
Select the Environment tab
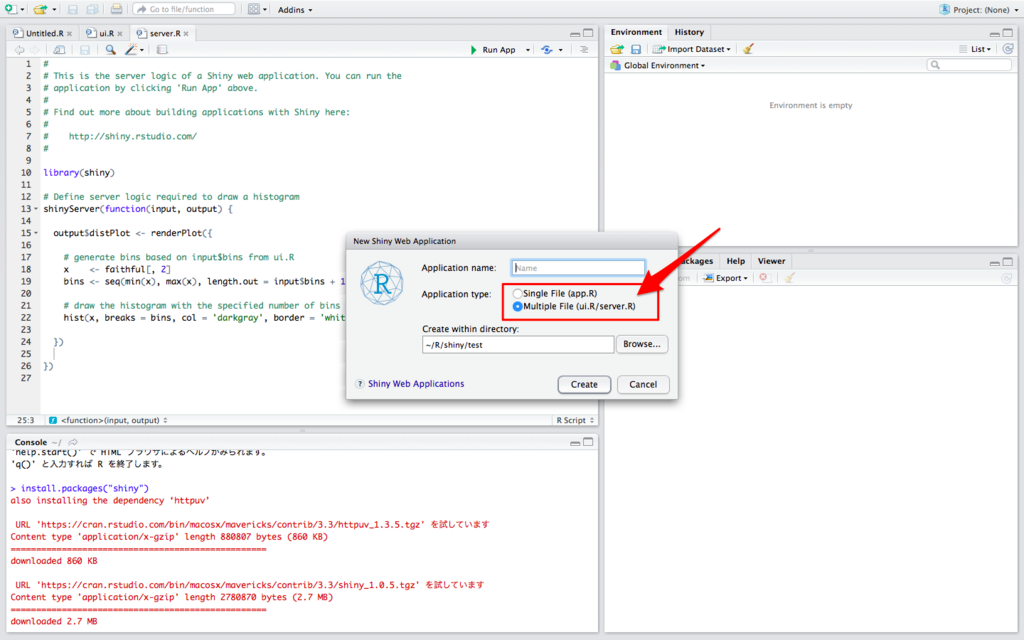point(636,32)
